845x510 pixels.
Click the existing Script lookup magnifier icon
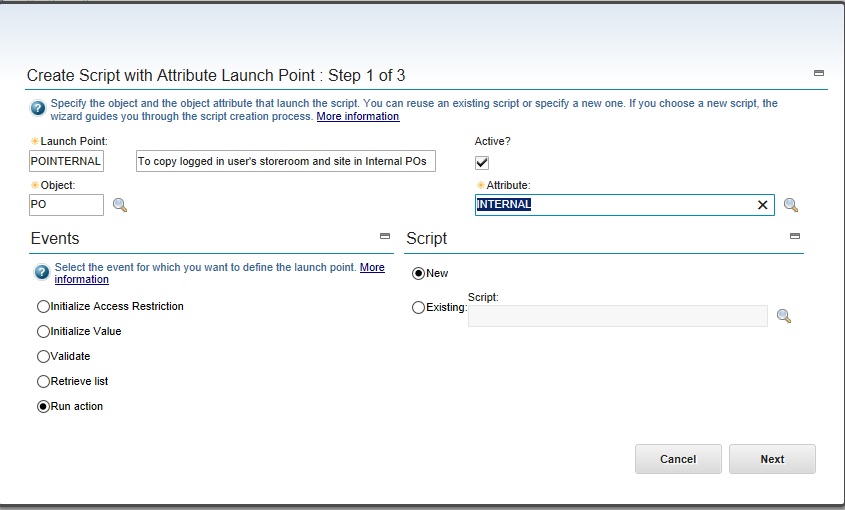(x=784, y=316)
